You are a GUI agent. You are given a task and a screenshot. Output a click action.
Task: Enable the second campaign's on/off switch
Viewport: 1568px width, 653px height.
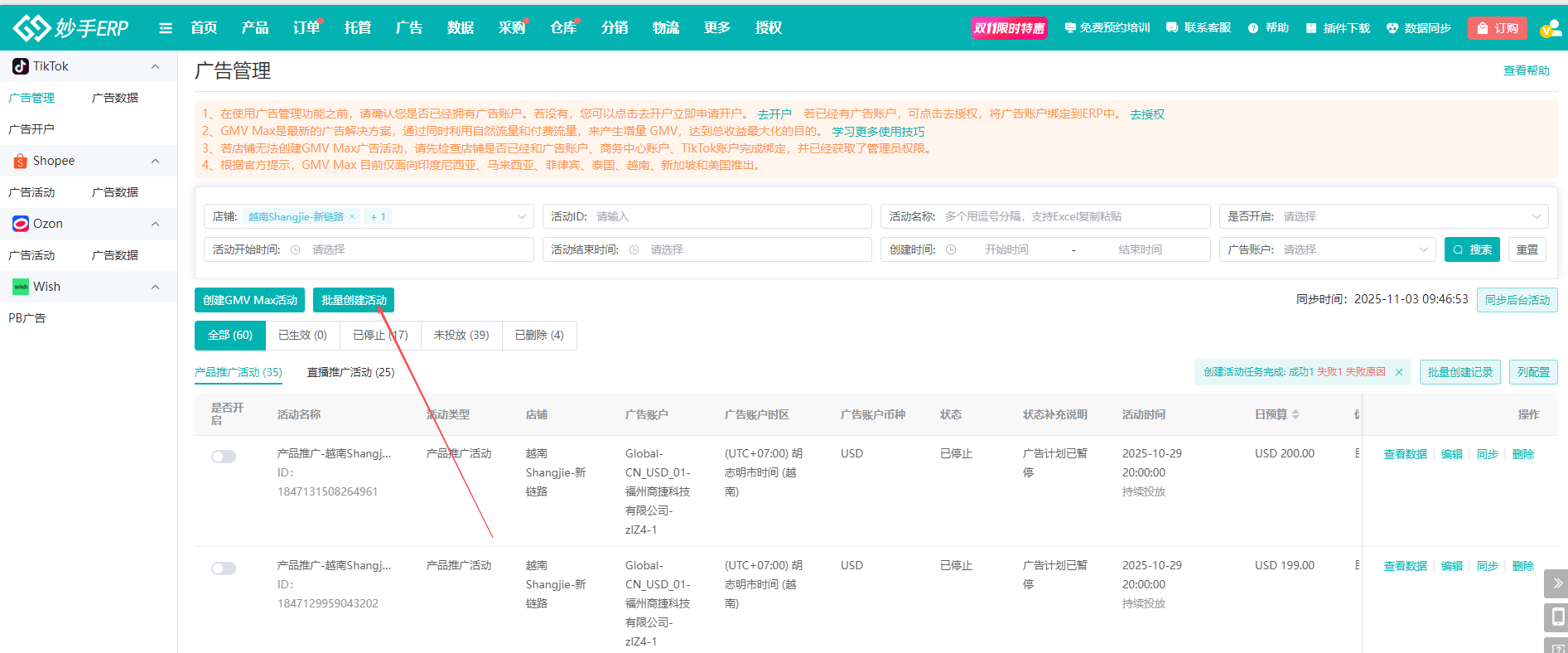pyautogui.click(x=224, y=568)
